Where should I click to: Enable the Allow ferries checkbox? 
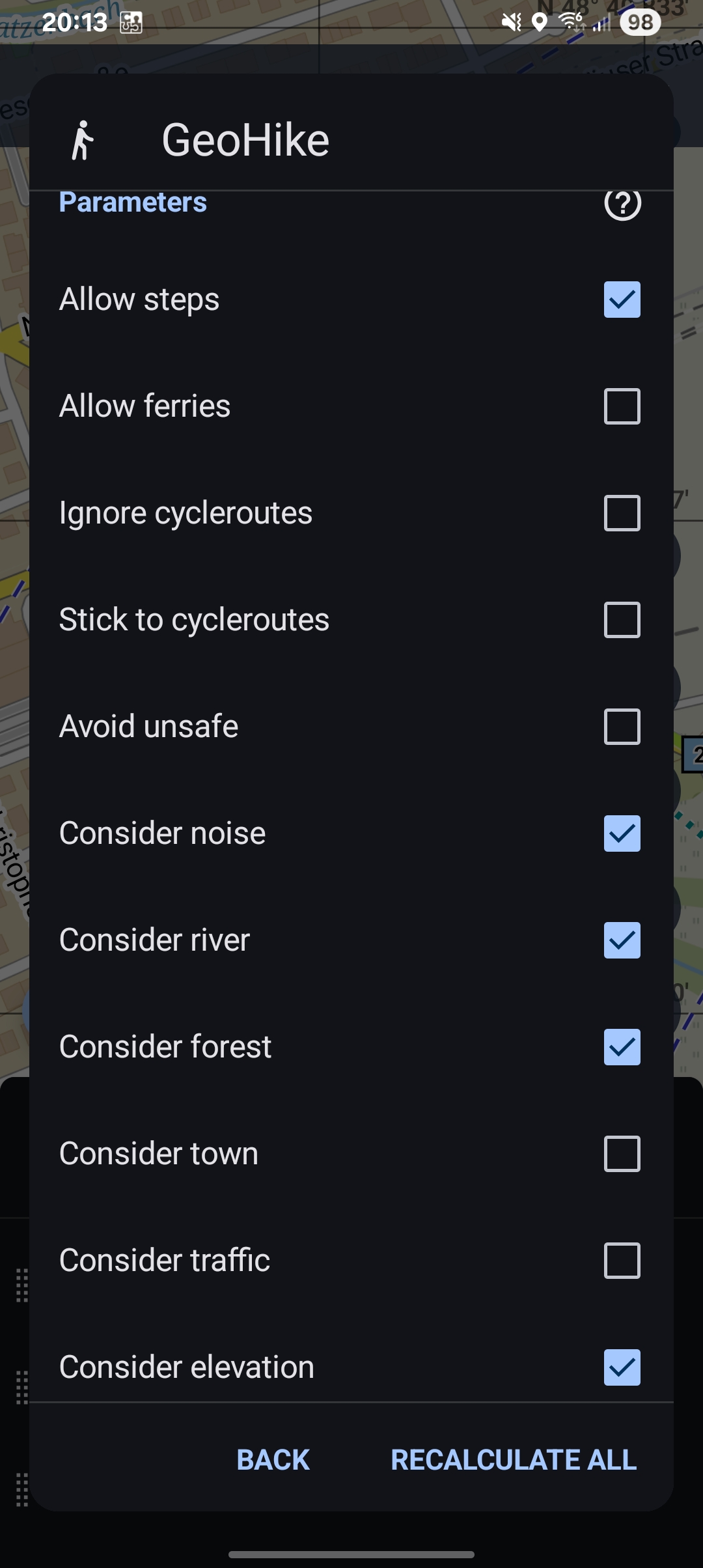click(622, 406)
